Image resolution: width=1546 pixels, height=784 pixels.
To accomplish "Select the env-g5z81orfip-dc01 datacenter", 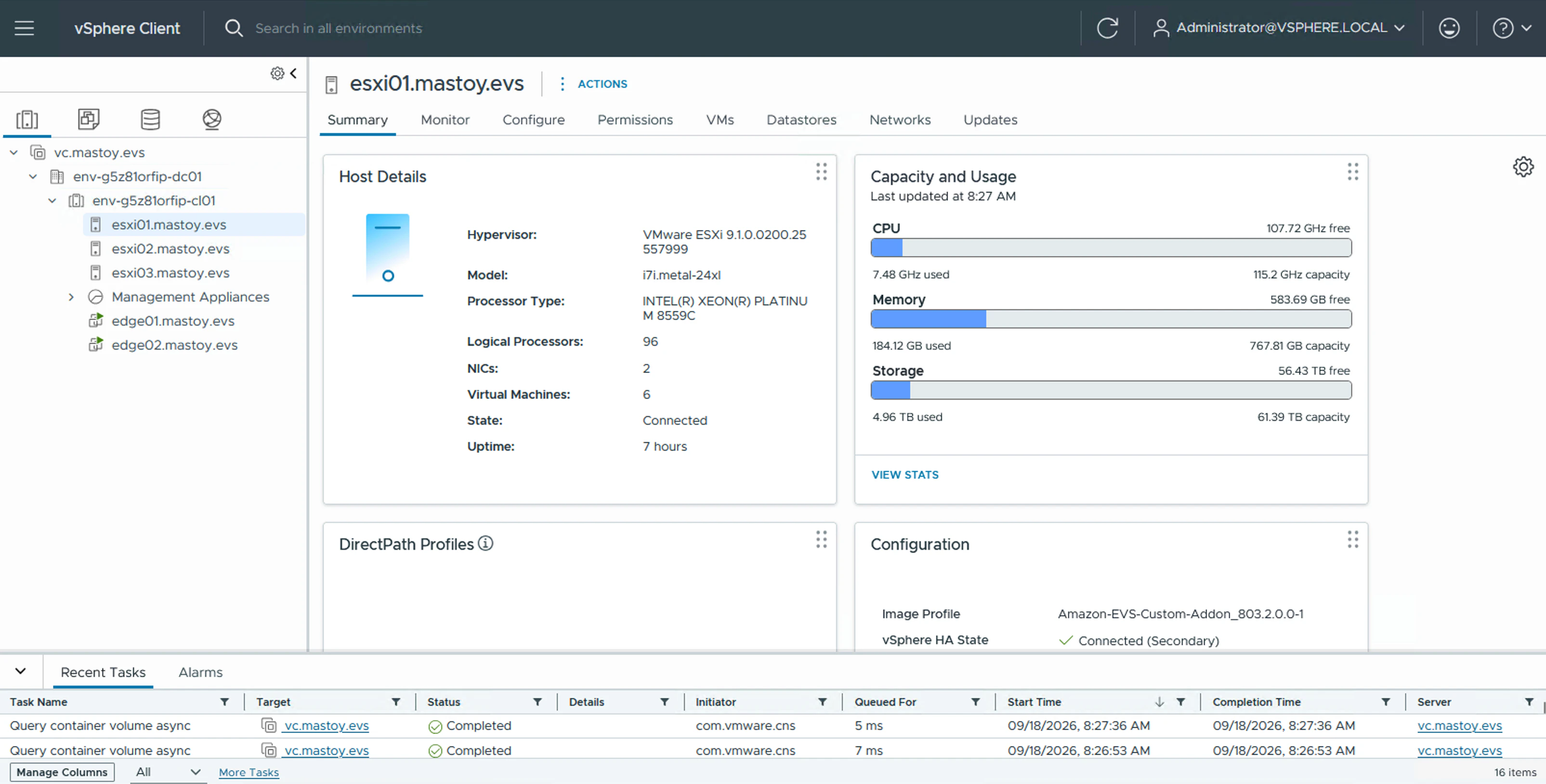I will pyautogui.click(x=137, y=176).
